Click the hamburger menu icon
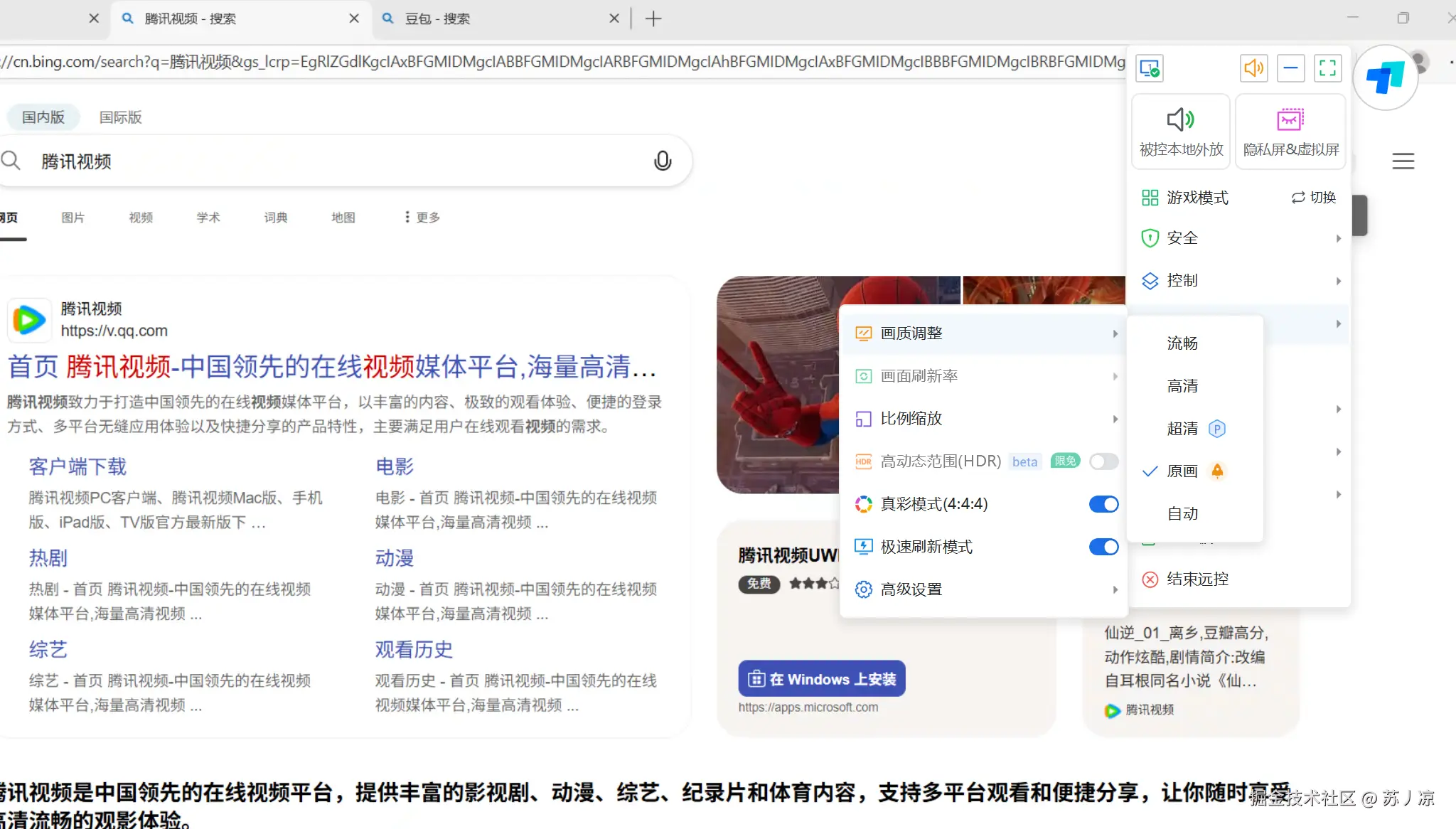 (x=1403, y=161)
